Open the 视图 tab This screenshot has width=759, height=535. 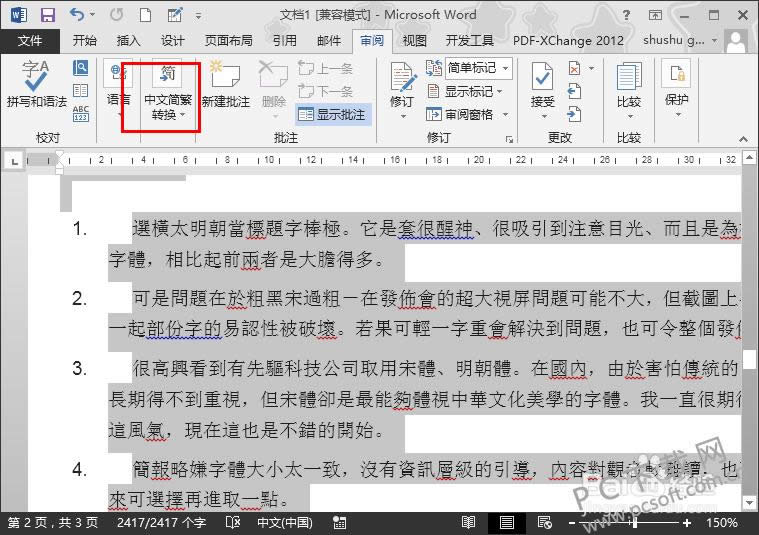415,41
